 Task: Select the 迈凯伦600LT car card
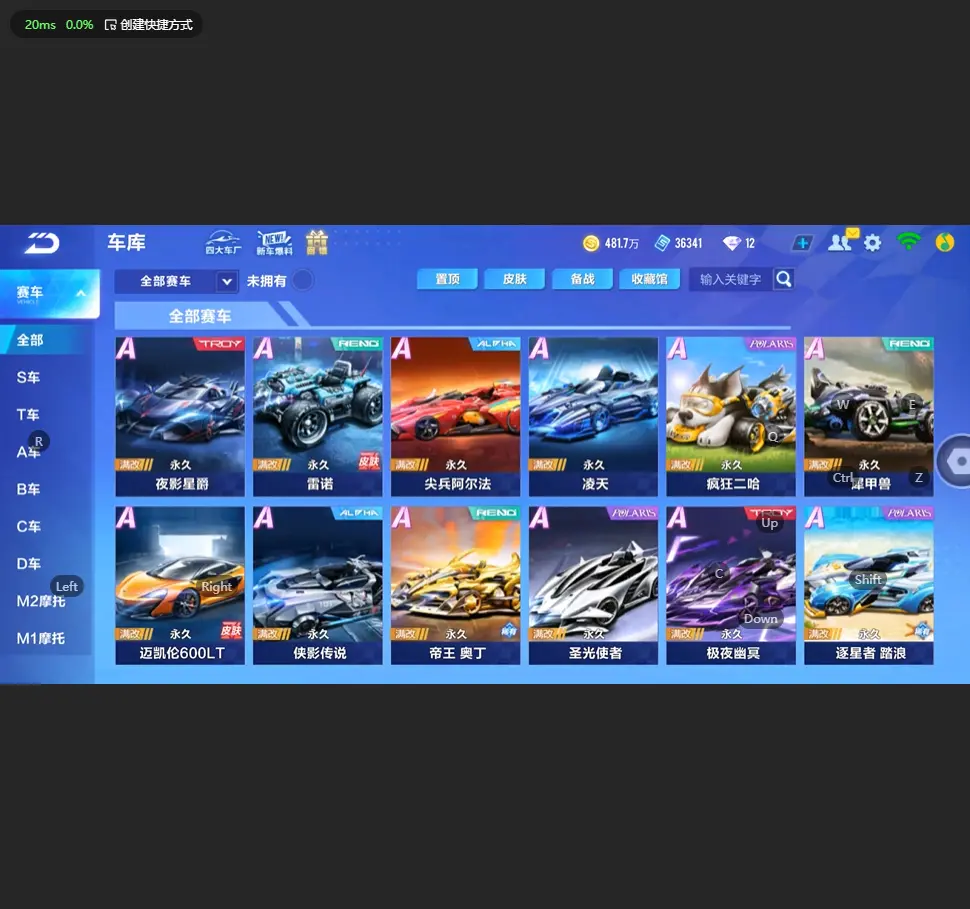180,585
